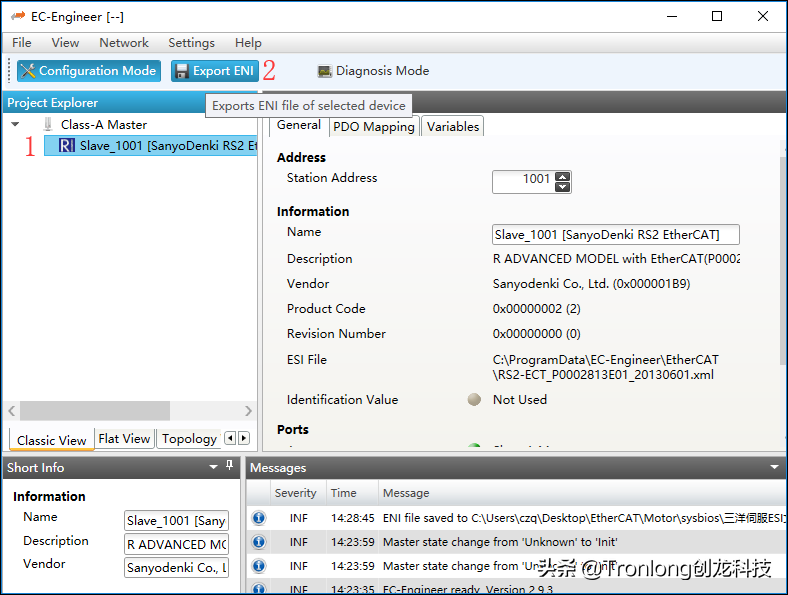
Task: Show next view tabs with right arrow
Action: (244, 438)
